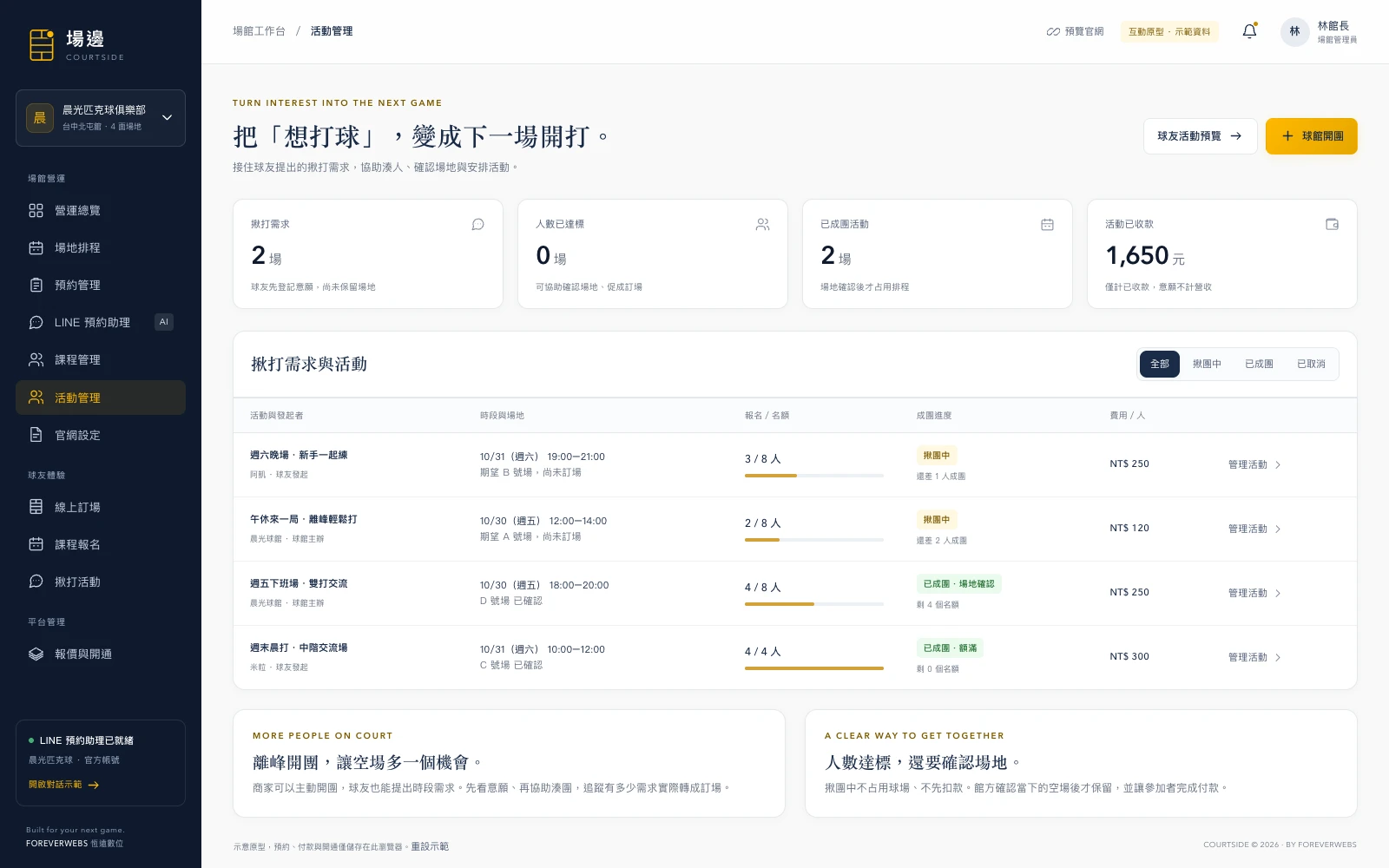Viewport: 1389px width, 868px height.
Task: Open 課程報名 in the sidebar
Action: click(x=101, y=544)
